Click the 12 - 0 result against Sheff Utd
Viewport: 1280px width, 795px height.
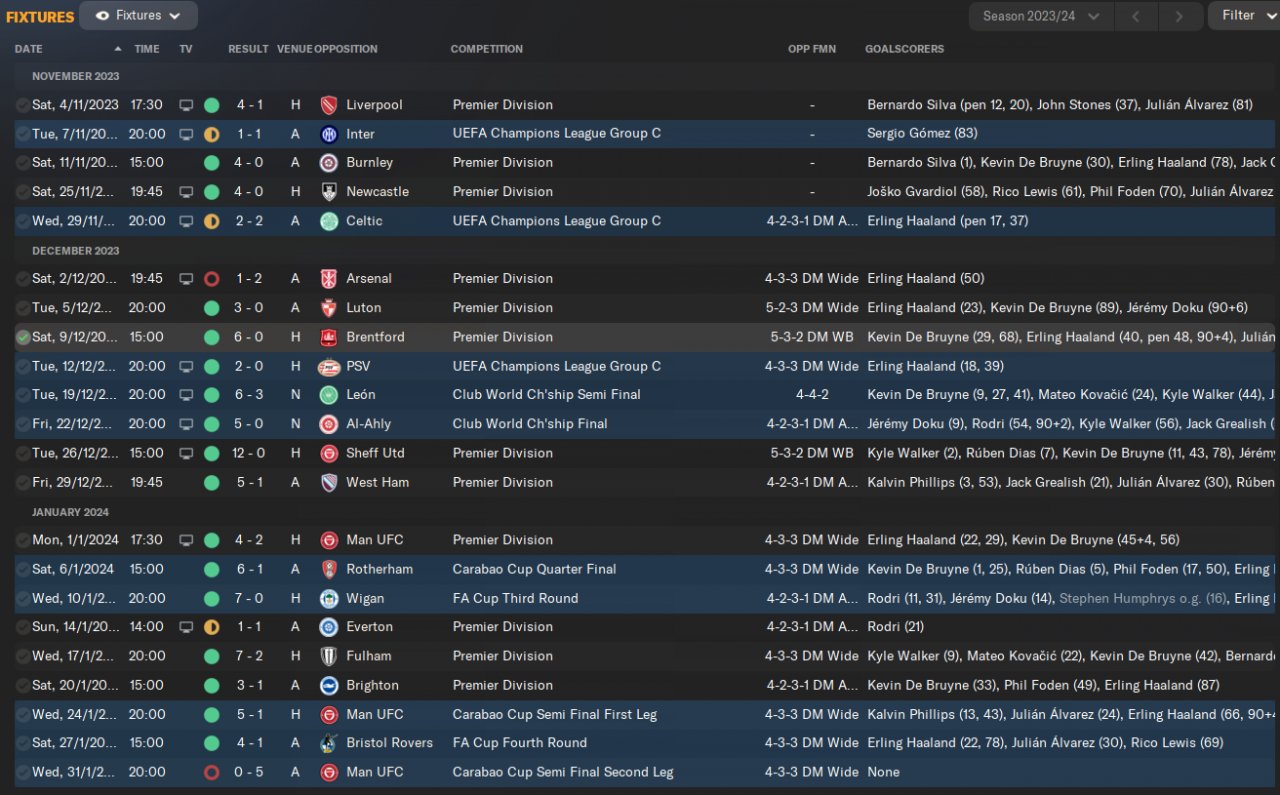(250, 453)
